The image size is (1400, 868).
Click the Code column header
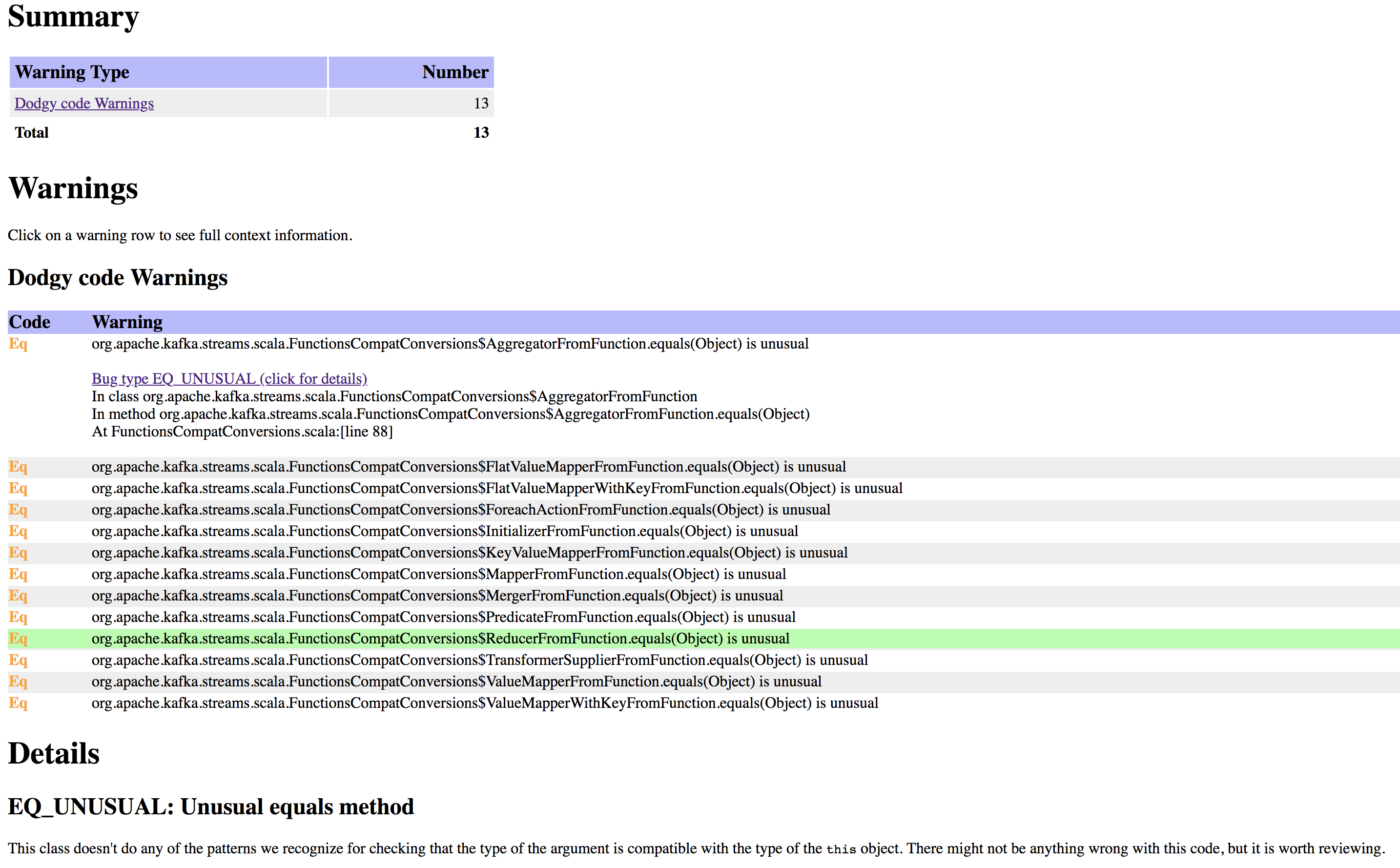29,322
